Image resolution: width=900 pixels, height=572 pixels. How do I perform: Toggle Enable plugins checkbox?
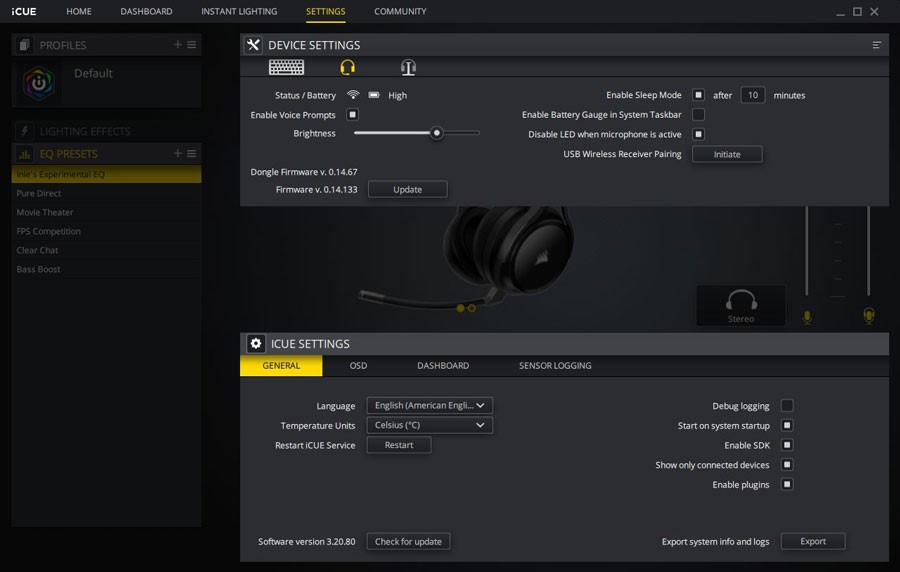[x=787, y=484]
